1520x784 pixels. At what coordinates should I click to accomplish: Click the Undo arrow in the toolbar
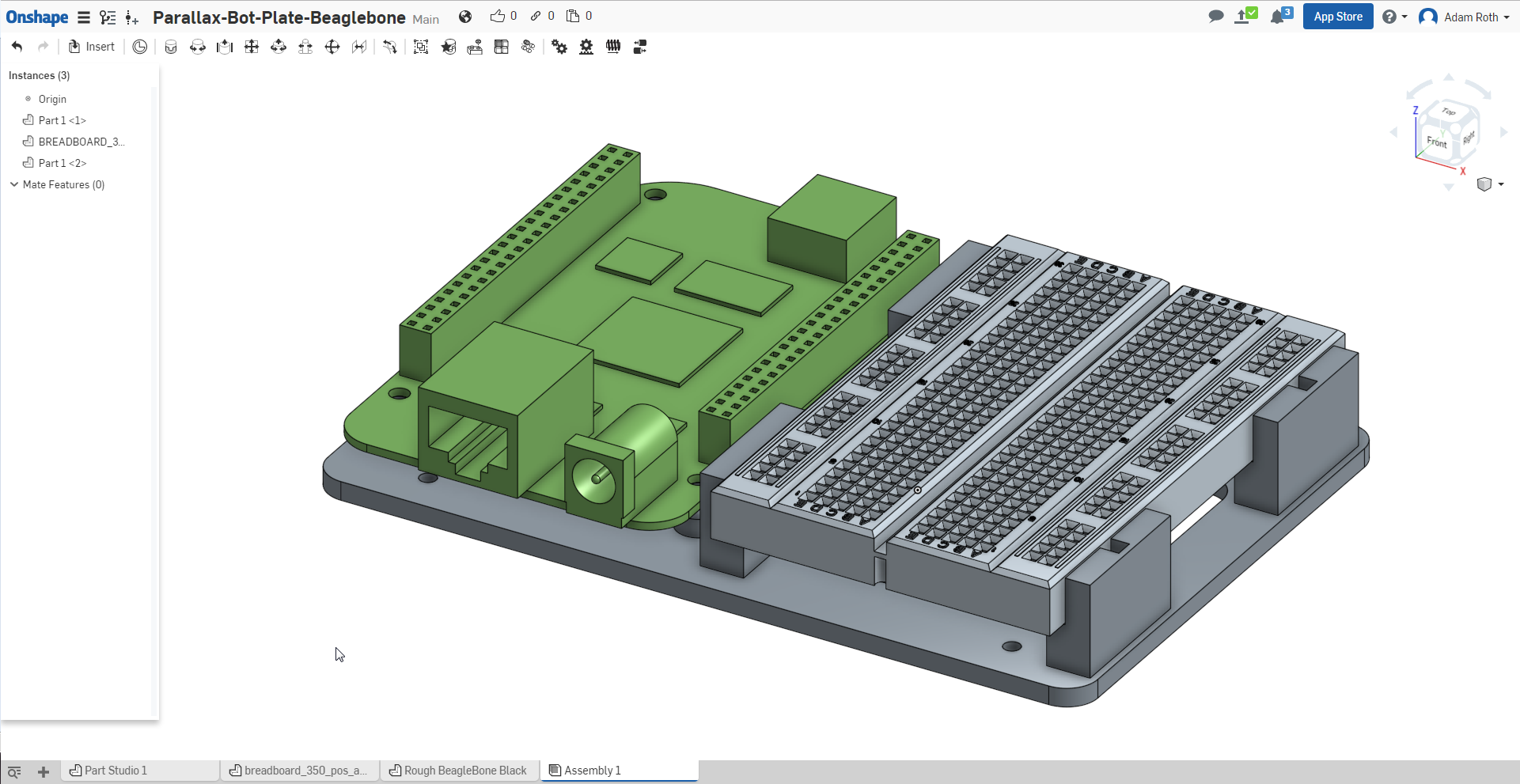coord(17,47)
